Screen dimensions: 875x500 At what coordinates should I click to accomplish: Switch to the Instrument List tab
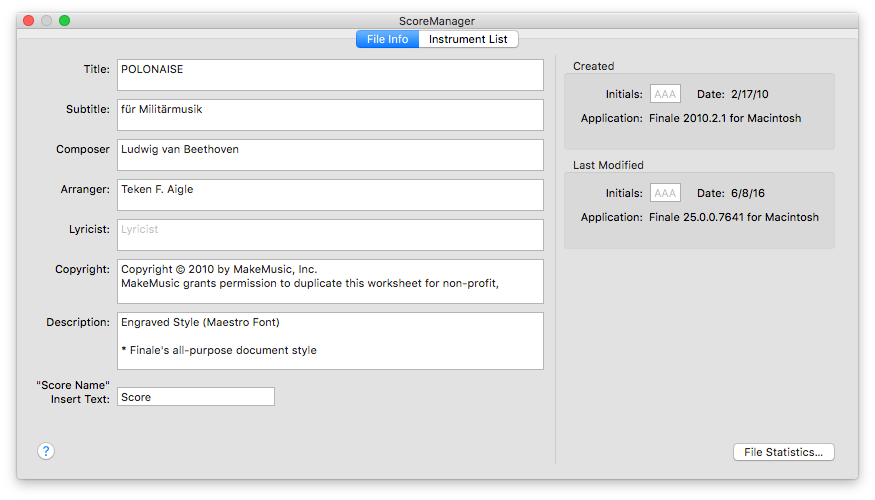click(x=468, y=39)
